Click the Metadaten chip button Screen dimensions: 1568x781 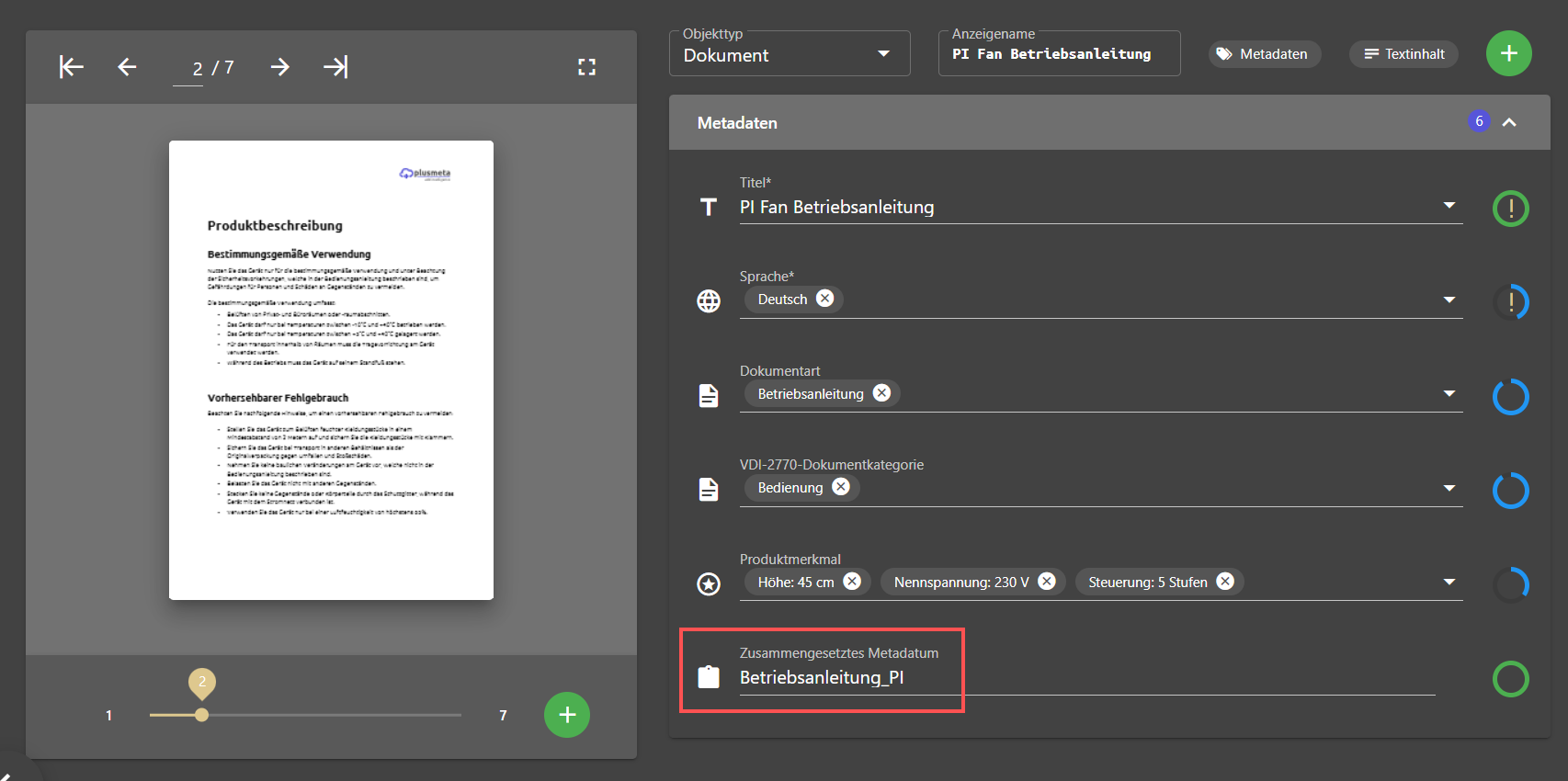click(1264, 54)
